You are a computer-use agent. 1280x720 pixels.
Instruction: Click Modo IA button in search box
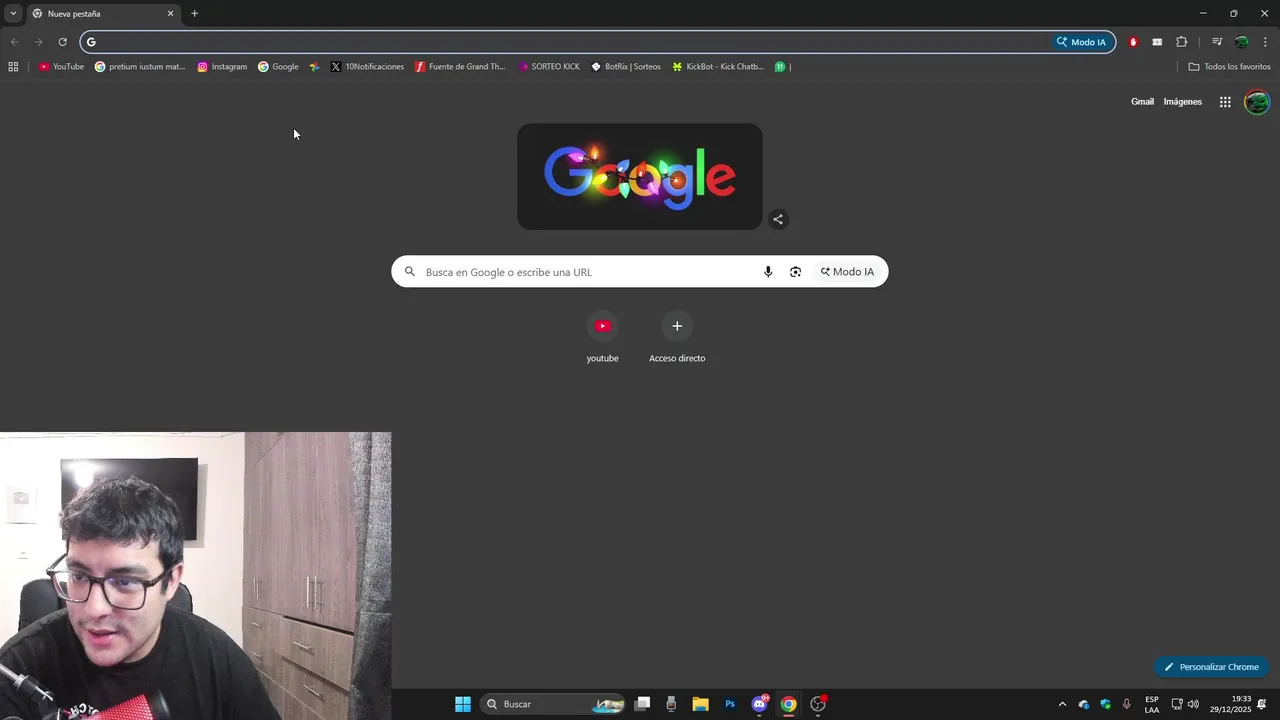(x=848, y=272)
